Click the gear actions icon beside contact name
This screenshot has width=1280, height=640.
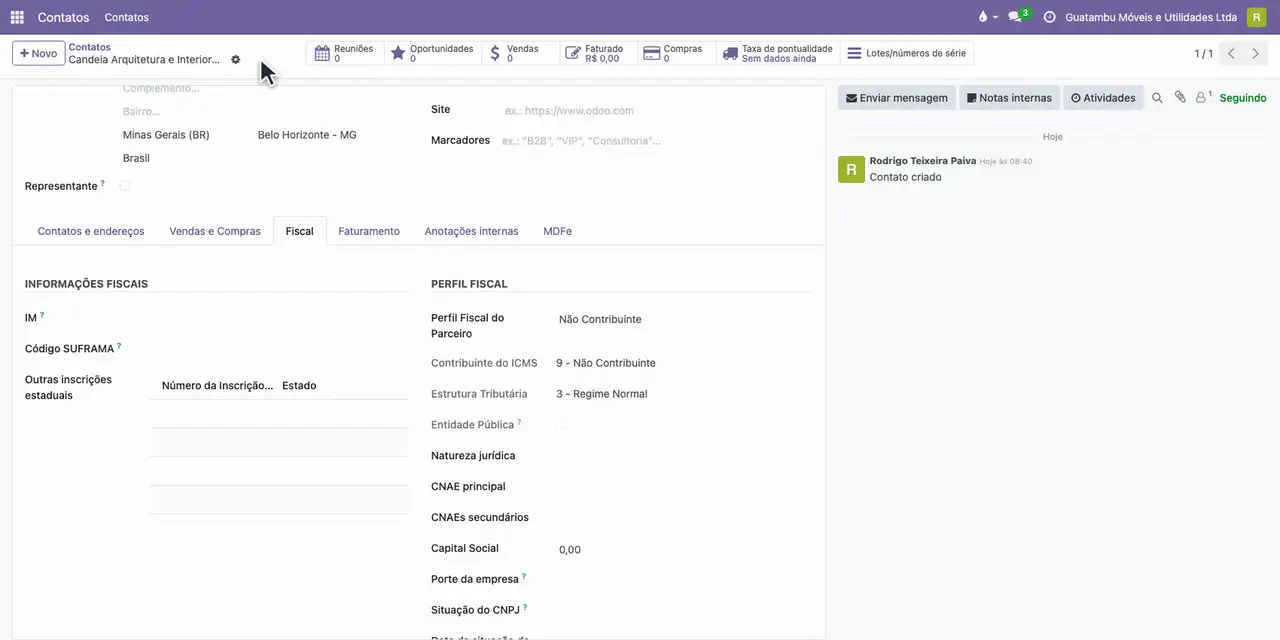(x=236, y=60)
